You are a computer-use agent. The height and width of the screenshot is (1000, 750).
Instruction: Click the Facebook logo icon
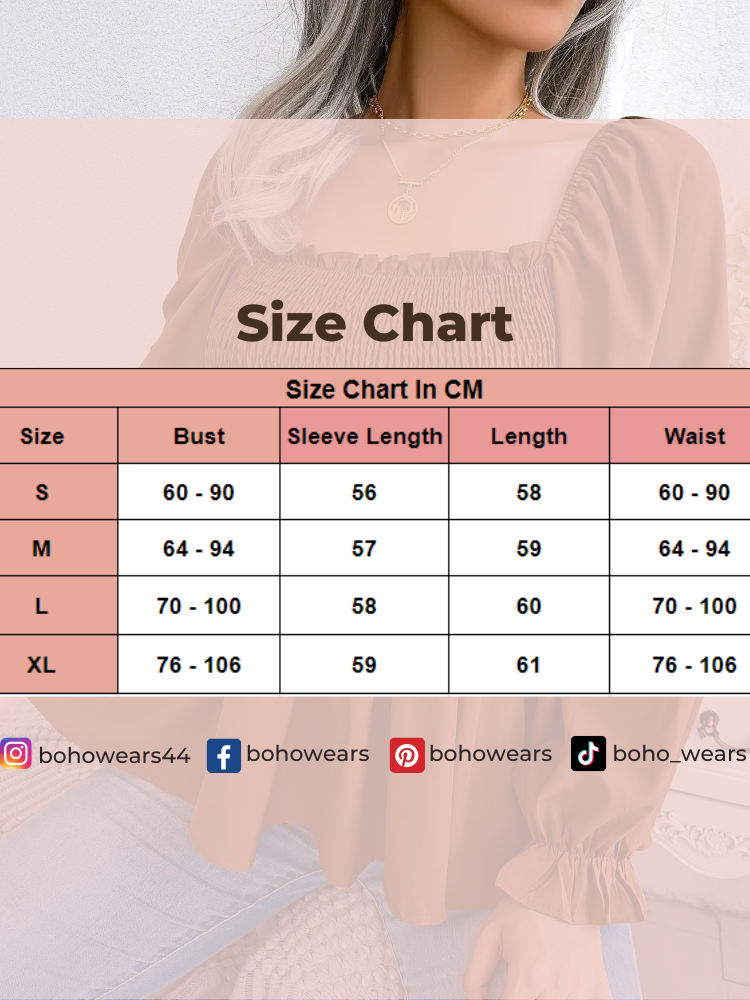coord(223,756)
